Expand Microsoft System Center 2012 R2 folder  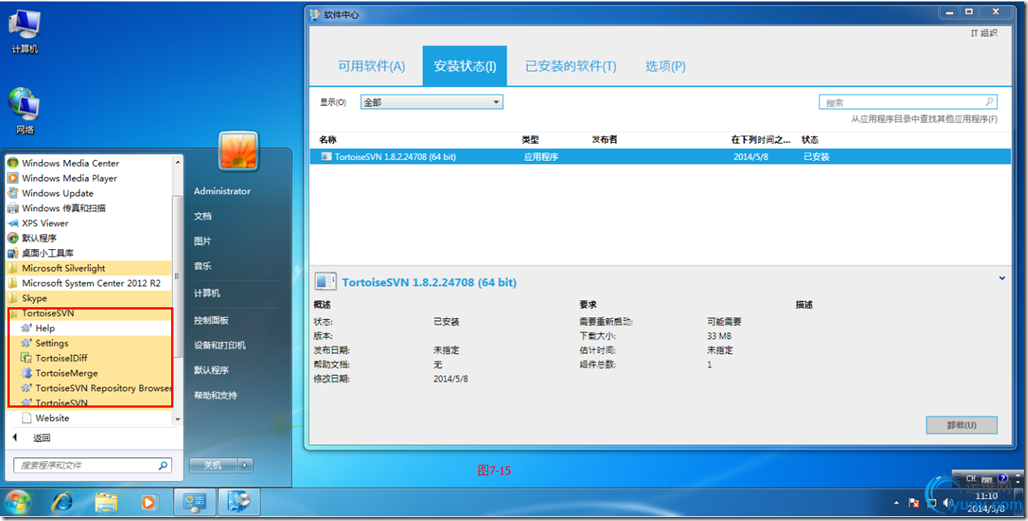(89, 283)
